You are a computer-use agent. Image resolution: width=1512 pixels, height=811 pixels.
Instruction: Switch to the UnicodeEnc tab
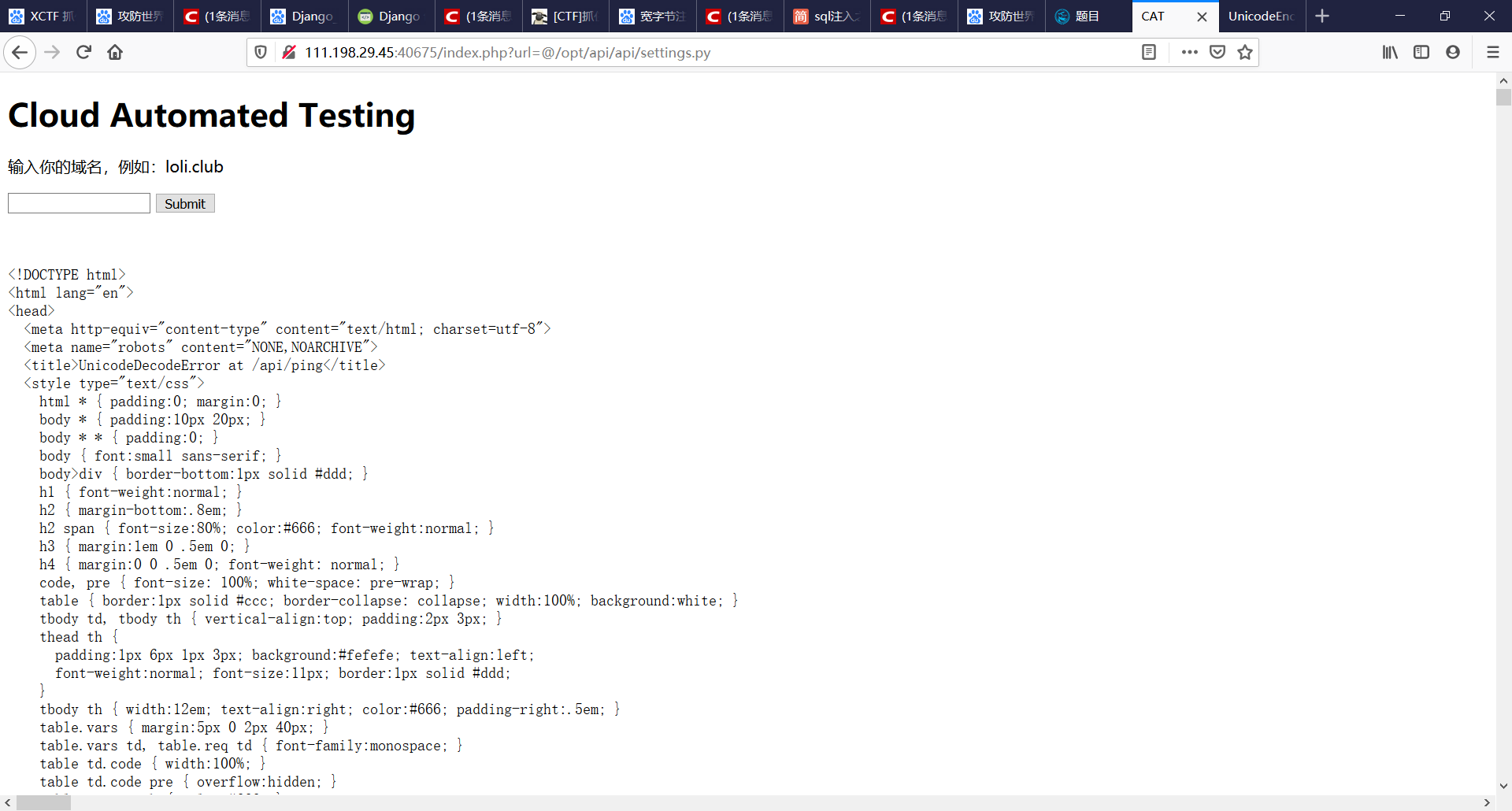pos(1262,16)
